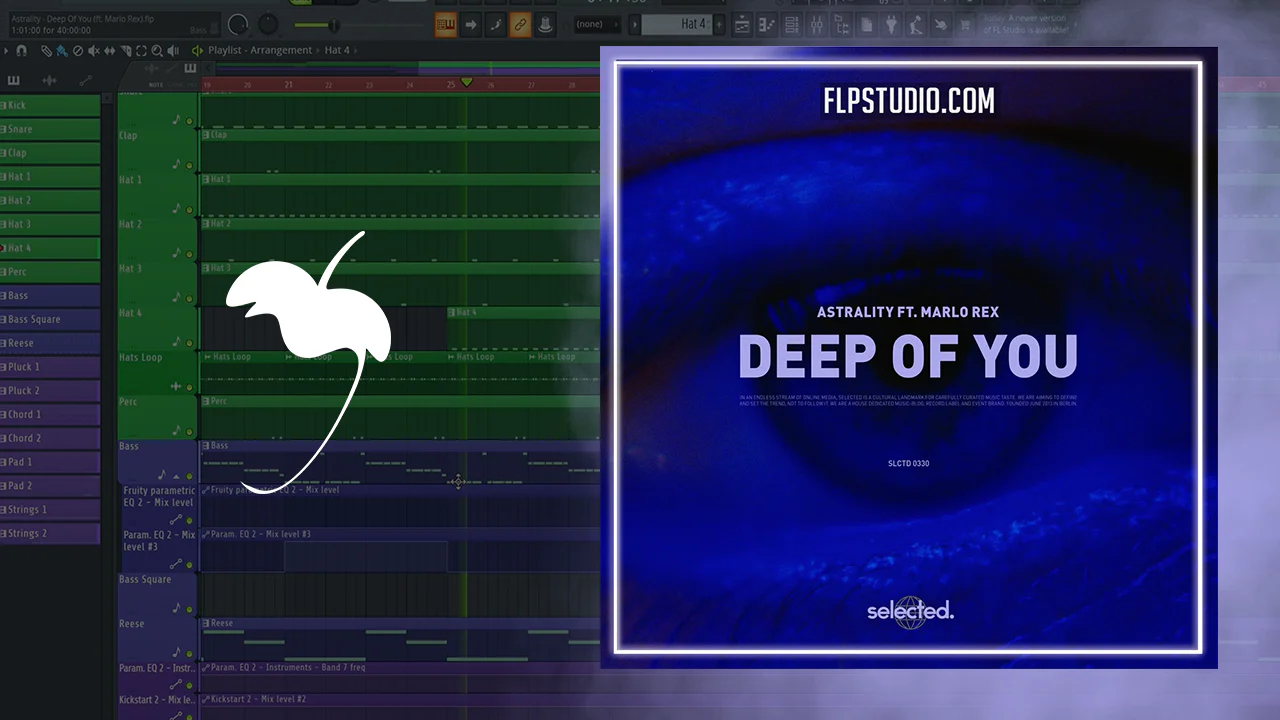Click the tempo tapper icon
The width and height of the screenshot is (1280, 720).
click(x=917, y=25)
